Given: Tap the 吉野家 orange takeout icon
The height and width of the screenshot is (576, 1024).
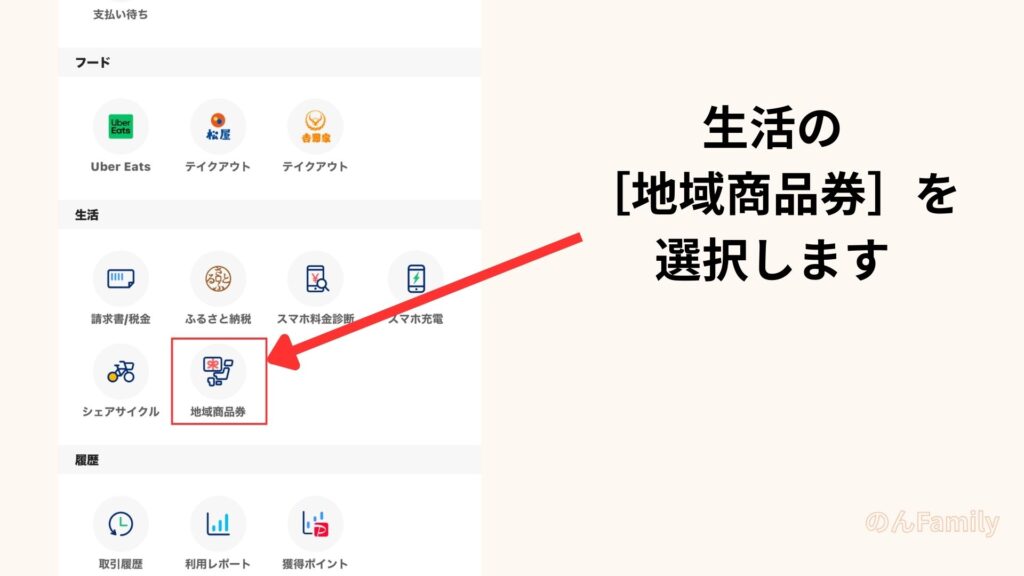Looking at the screenshot, I should [x=315, y=126].
